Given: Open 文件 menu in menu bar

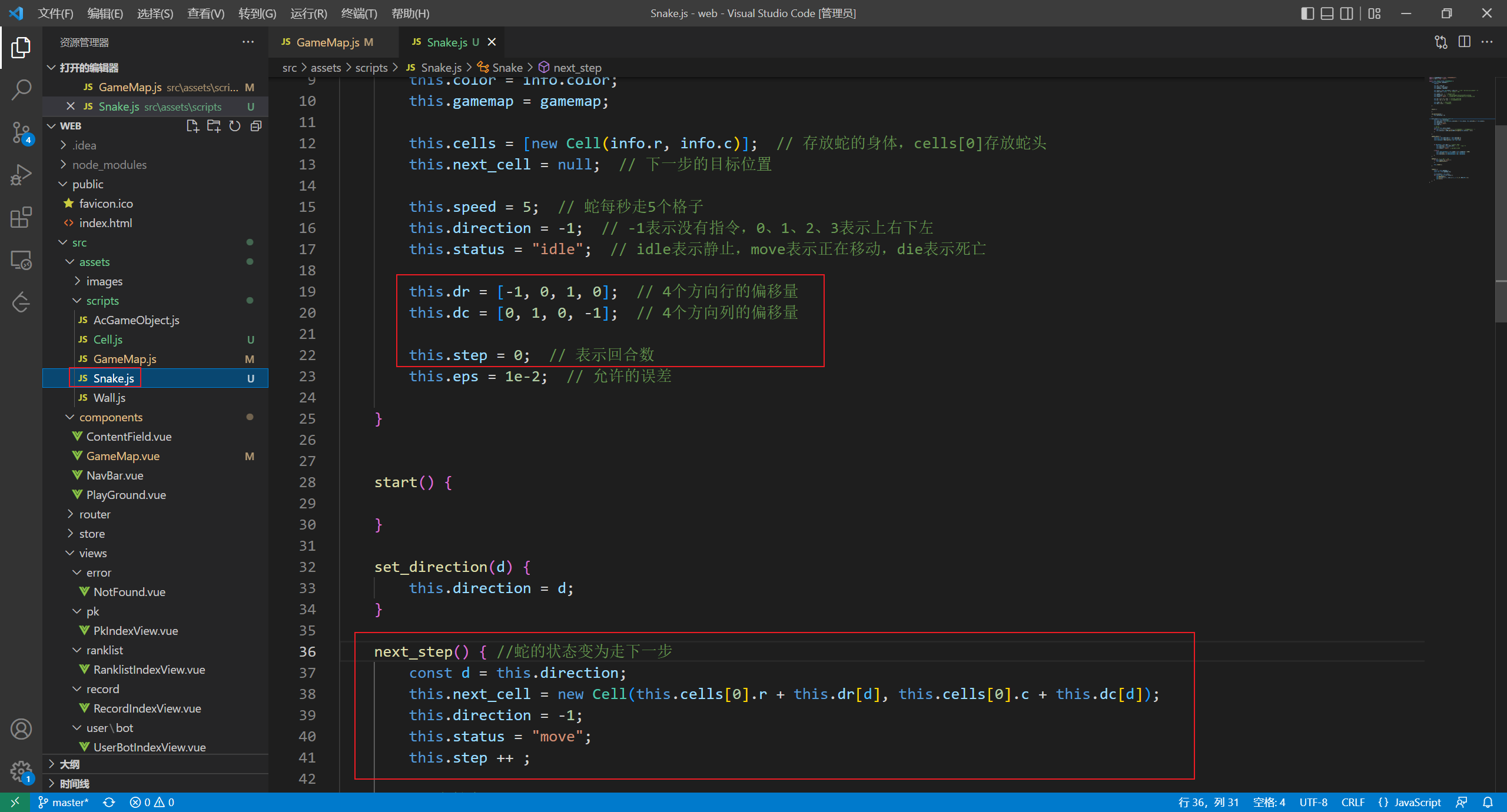Looking at the screenshot, I should [53, 12].
